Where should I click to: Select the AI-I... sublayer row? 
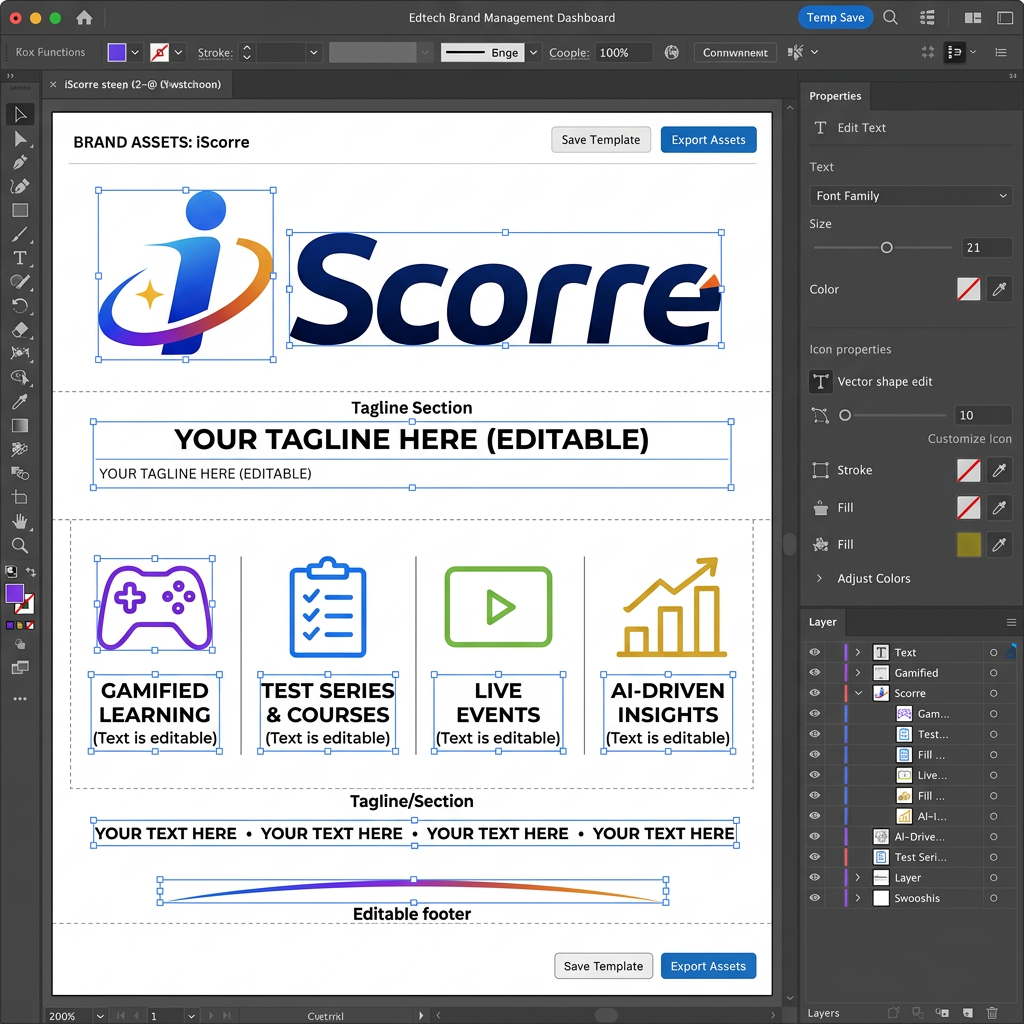click(x=910, y=816)
